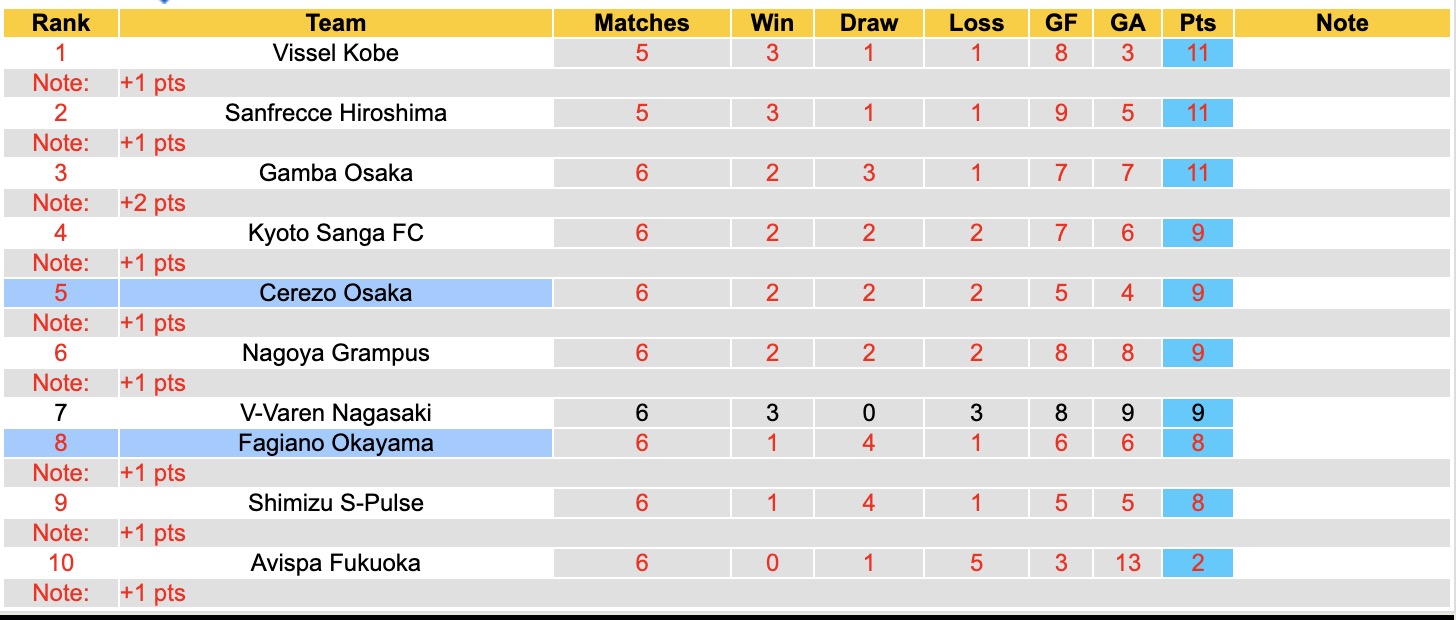1456x620 pixels.
Task: Click Avispa Fukuoka's blue points cell
Action: point(1197,563)
